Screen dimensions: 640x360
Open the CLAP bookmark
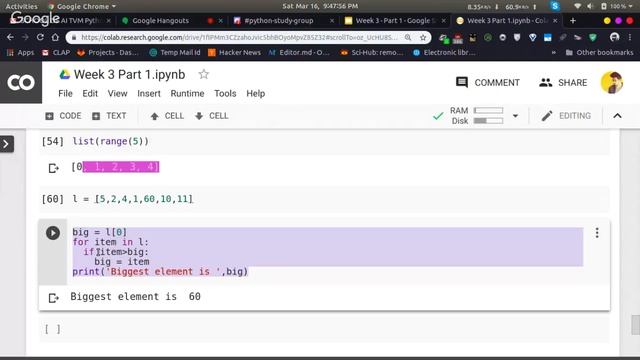point(56,52)
